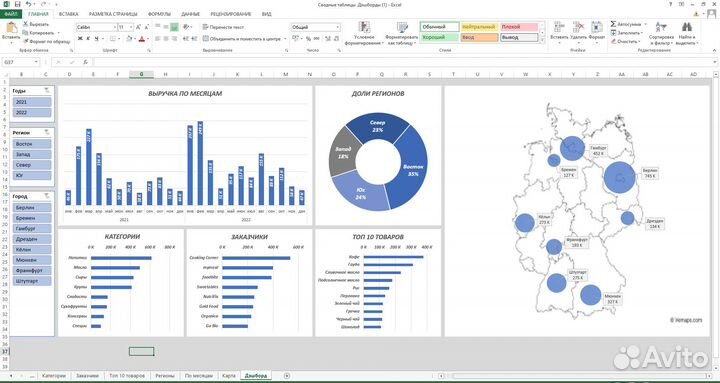
Task: Select year 2022 in Годы slicer
Action: pos(32,113)
